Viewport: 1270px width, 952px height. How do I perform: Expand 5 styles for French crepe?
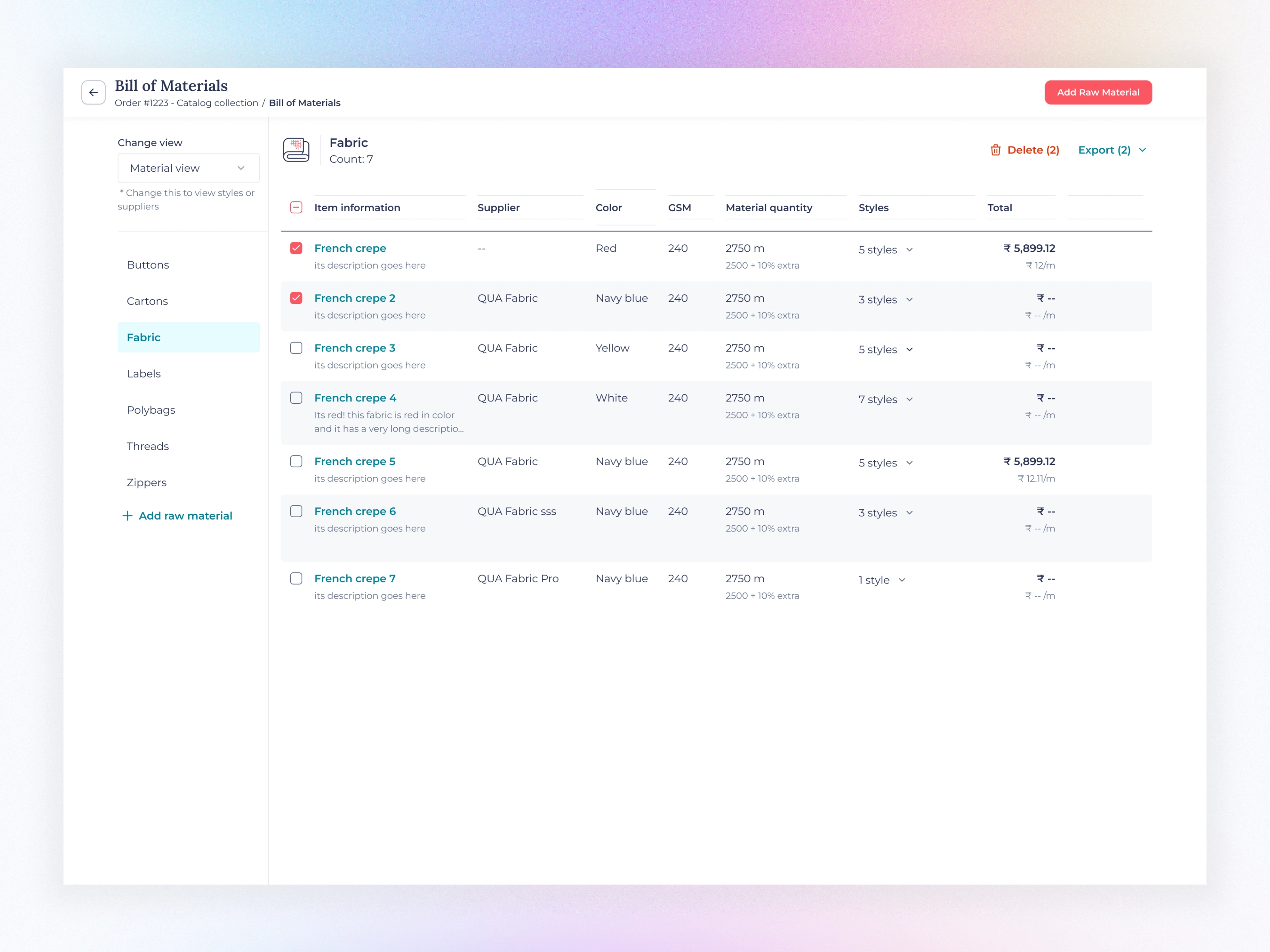909,250
